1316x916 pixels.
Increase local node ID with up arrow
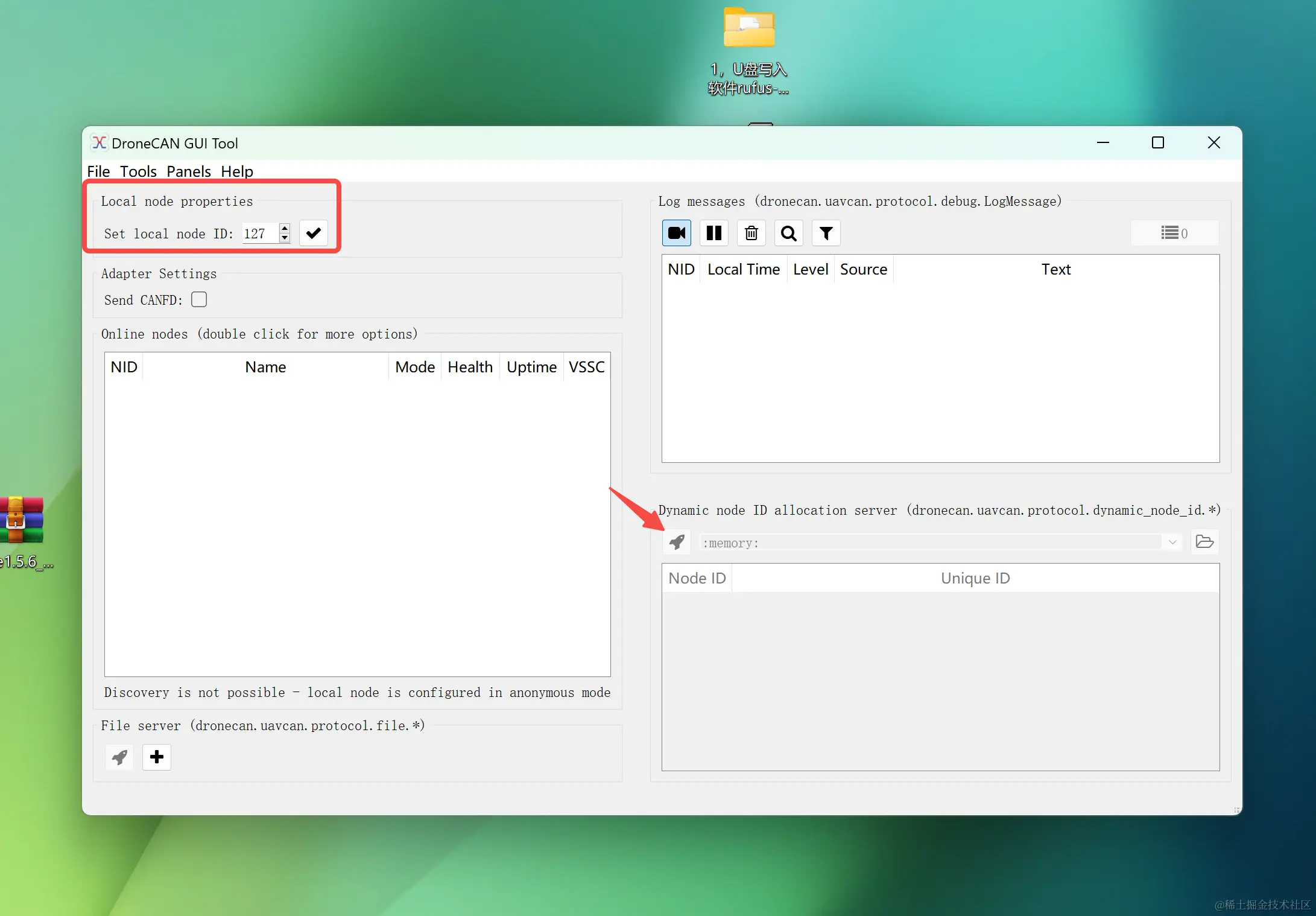coord(285,228)
